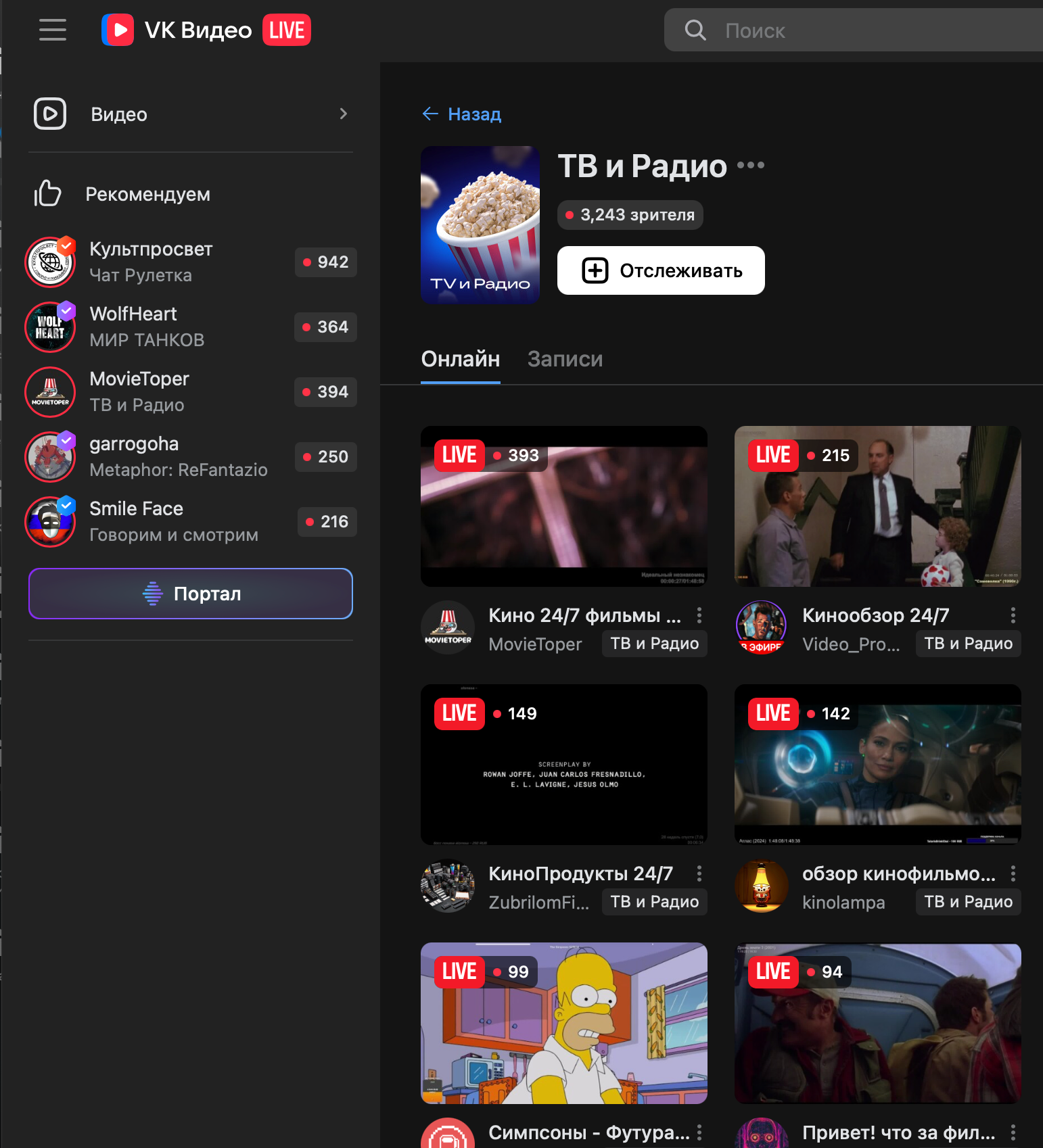Expand the Видео section chevron
Screen dimensions: 1043x1148
344,114
